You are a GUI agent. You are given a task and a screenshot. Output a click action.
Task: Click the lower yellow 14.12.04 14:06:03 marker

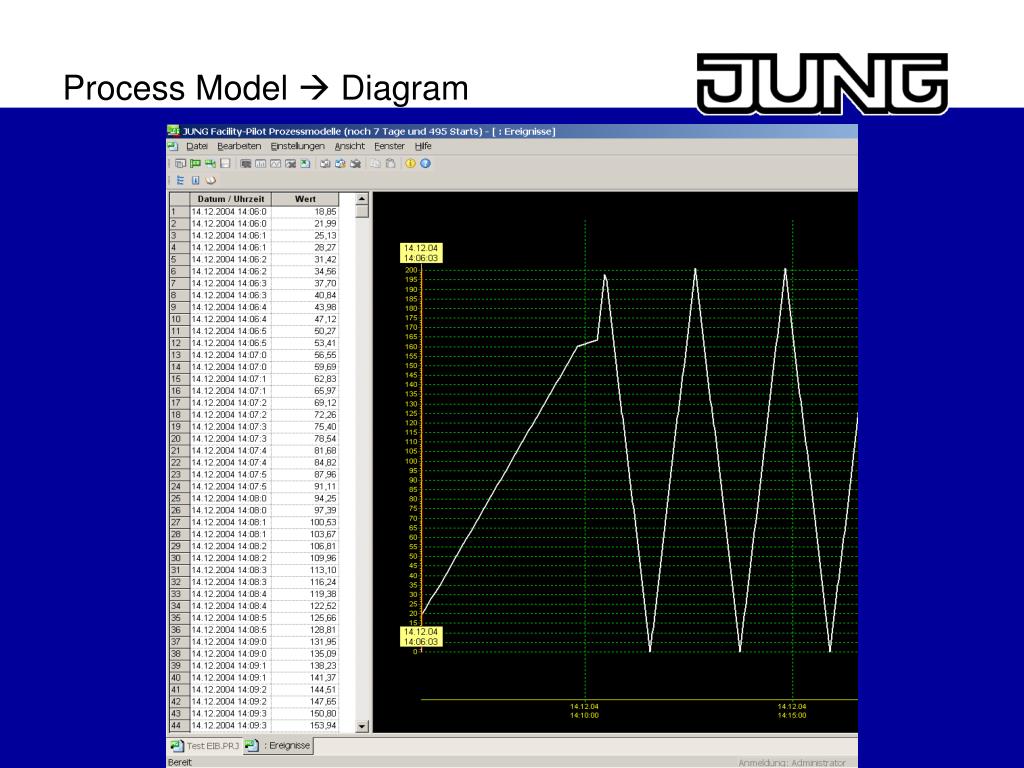[421, 637]
